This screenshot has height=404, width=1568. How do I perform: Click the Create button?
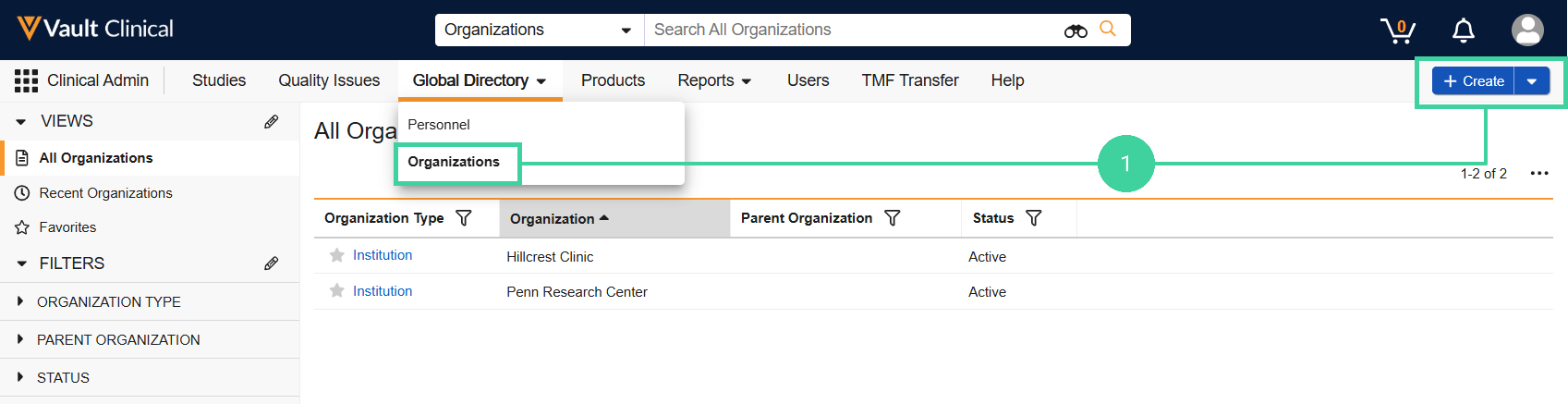pos(1474,81)
